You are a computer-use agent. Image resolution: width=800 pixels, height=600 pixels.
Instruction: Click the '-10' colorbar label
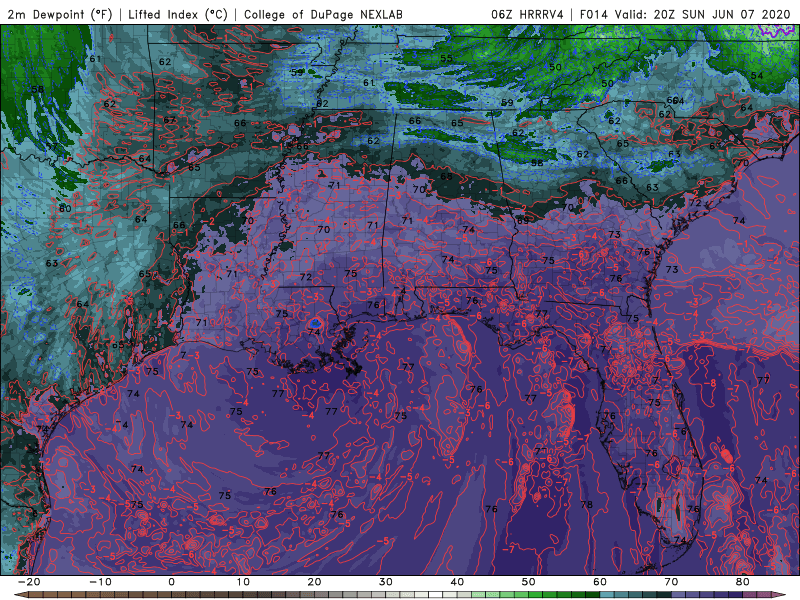pyautogui.click(x=100, y=582)
